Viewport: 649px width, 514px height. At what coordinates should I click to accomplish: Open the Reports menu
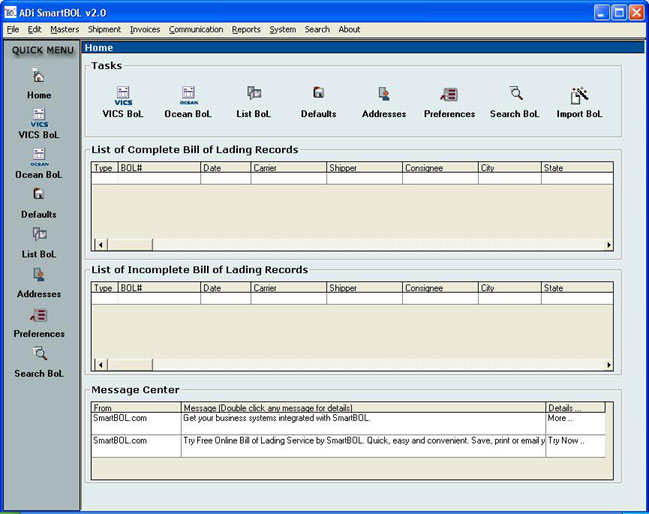click(x=246, y=29)
